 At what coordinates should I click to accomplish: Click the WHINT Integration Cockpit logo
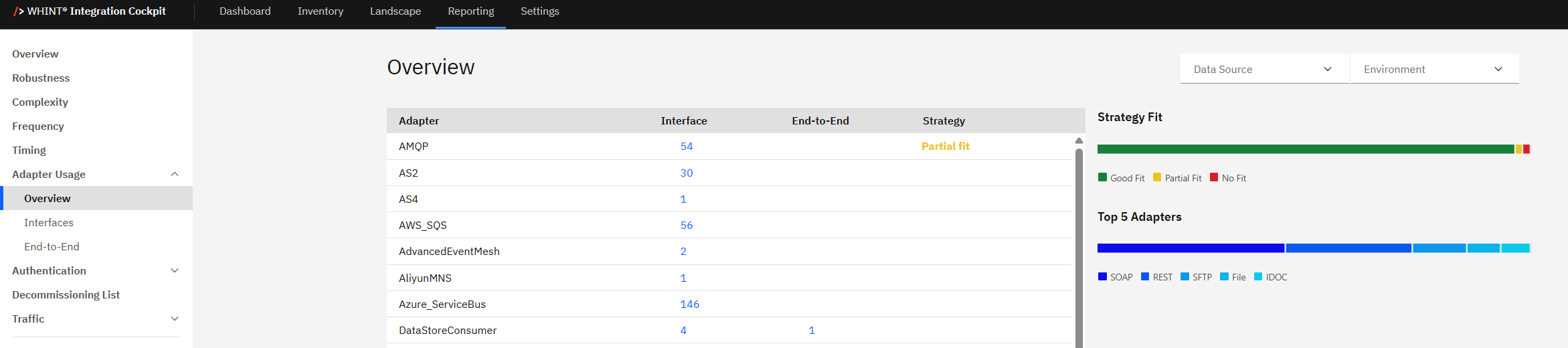[90, 11]
